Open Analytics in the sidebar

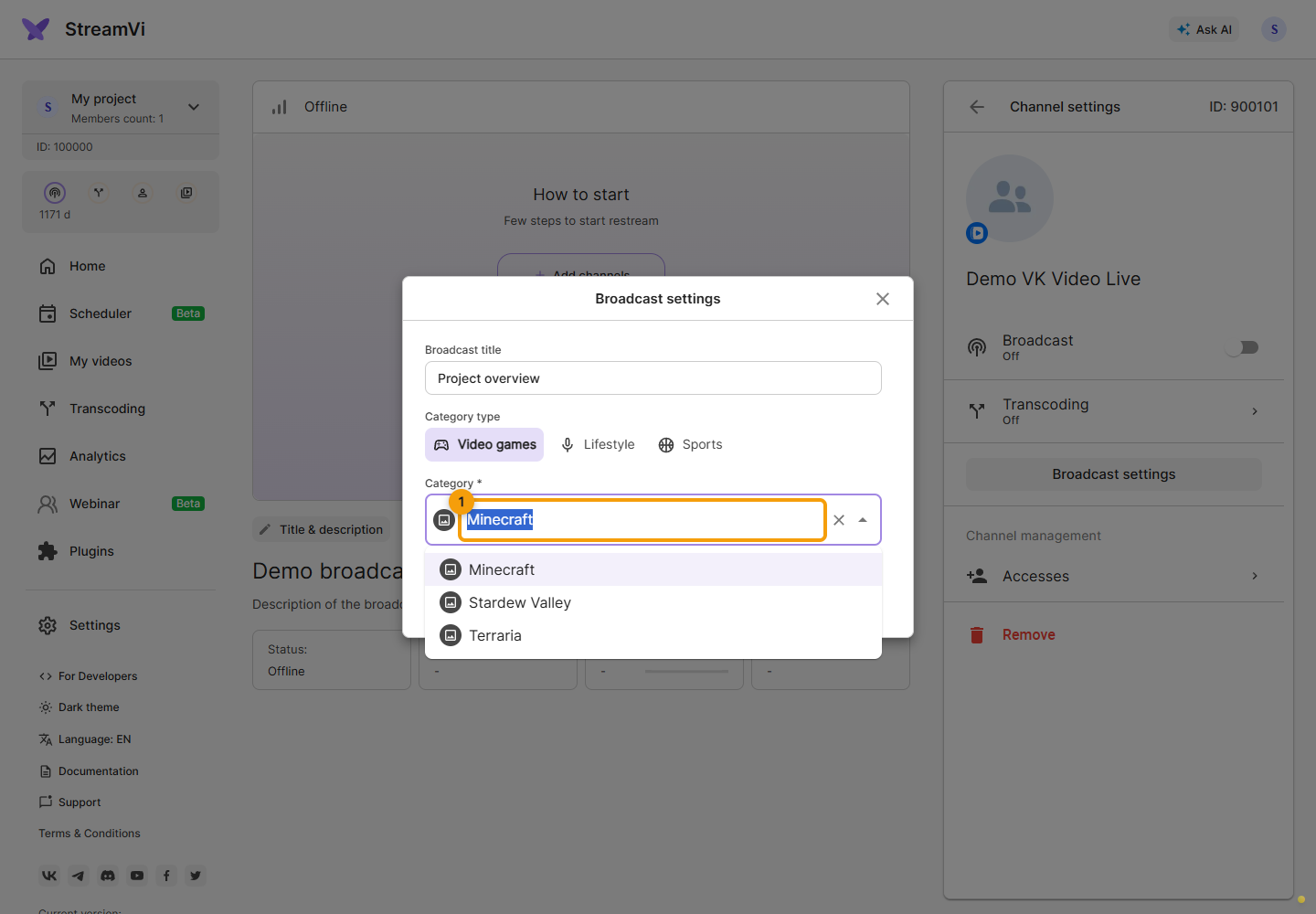(x=121, y=456)
